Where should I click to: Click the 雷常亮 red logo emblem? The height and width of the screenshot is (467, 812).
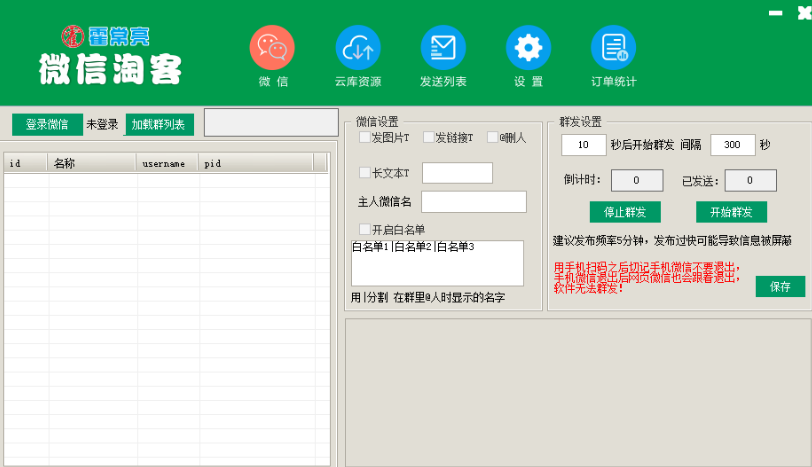tap(73, 36)
